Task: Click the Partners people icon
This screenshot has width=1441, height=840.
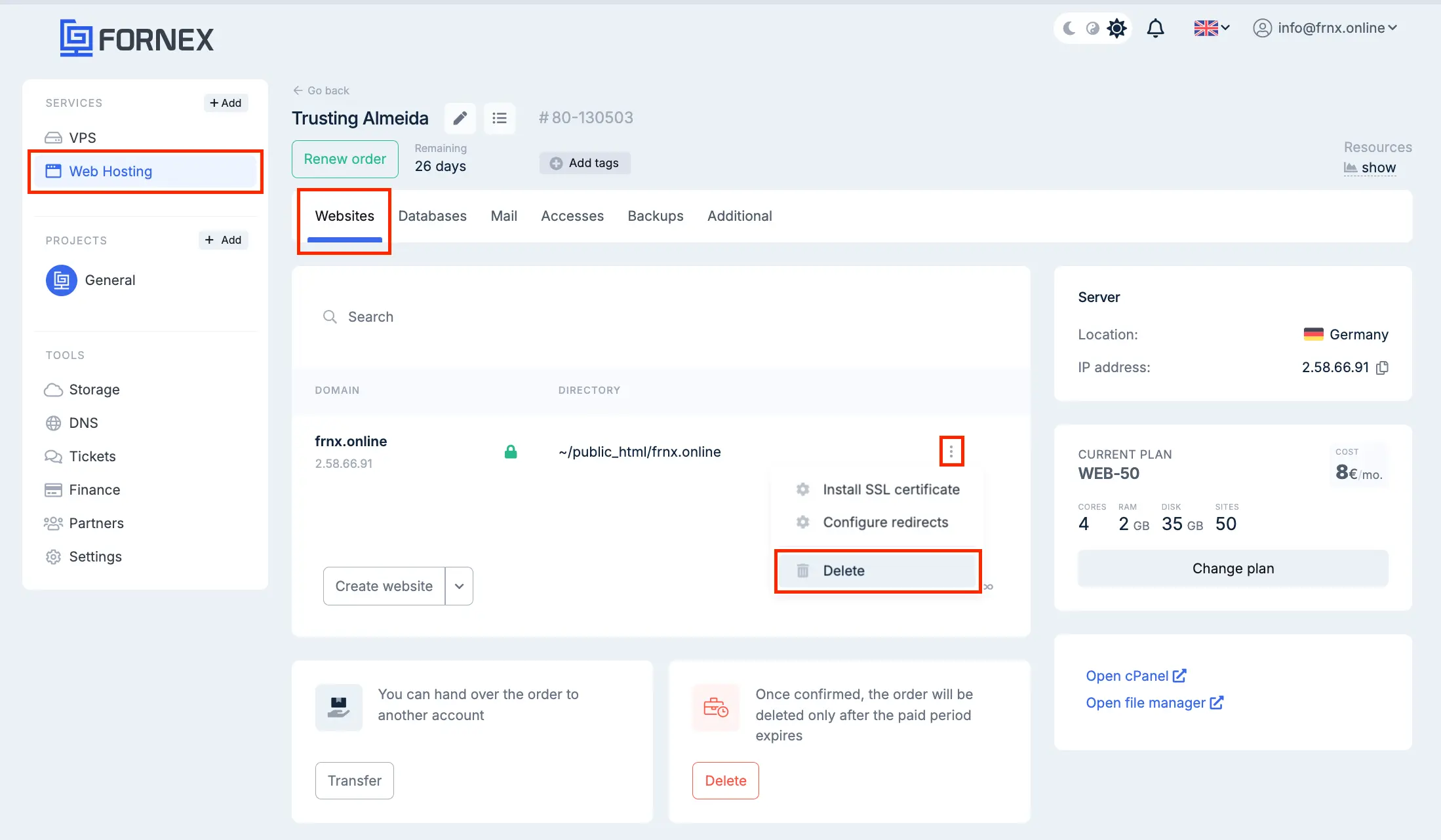Action: click(x=53, y=524)
